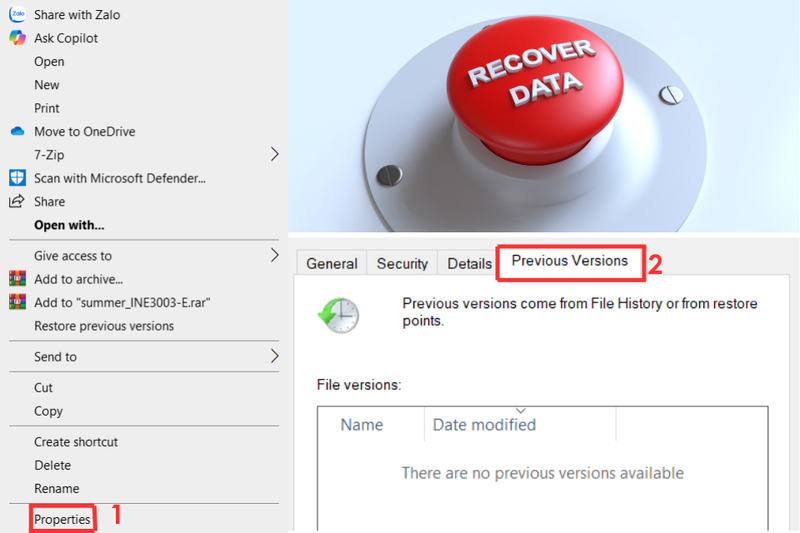
Task: Click the Copilot icon next to Ask Copilot
Action: point(17,38)
